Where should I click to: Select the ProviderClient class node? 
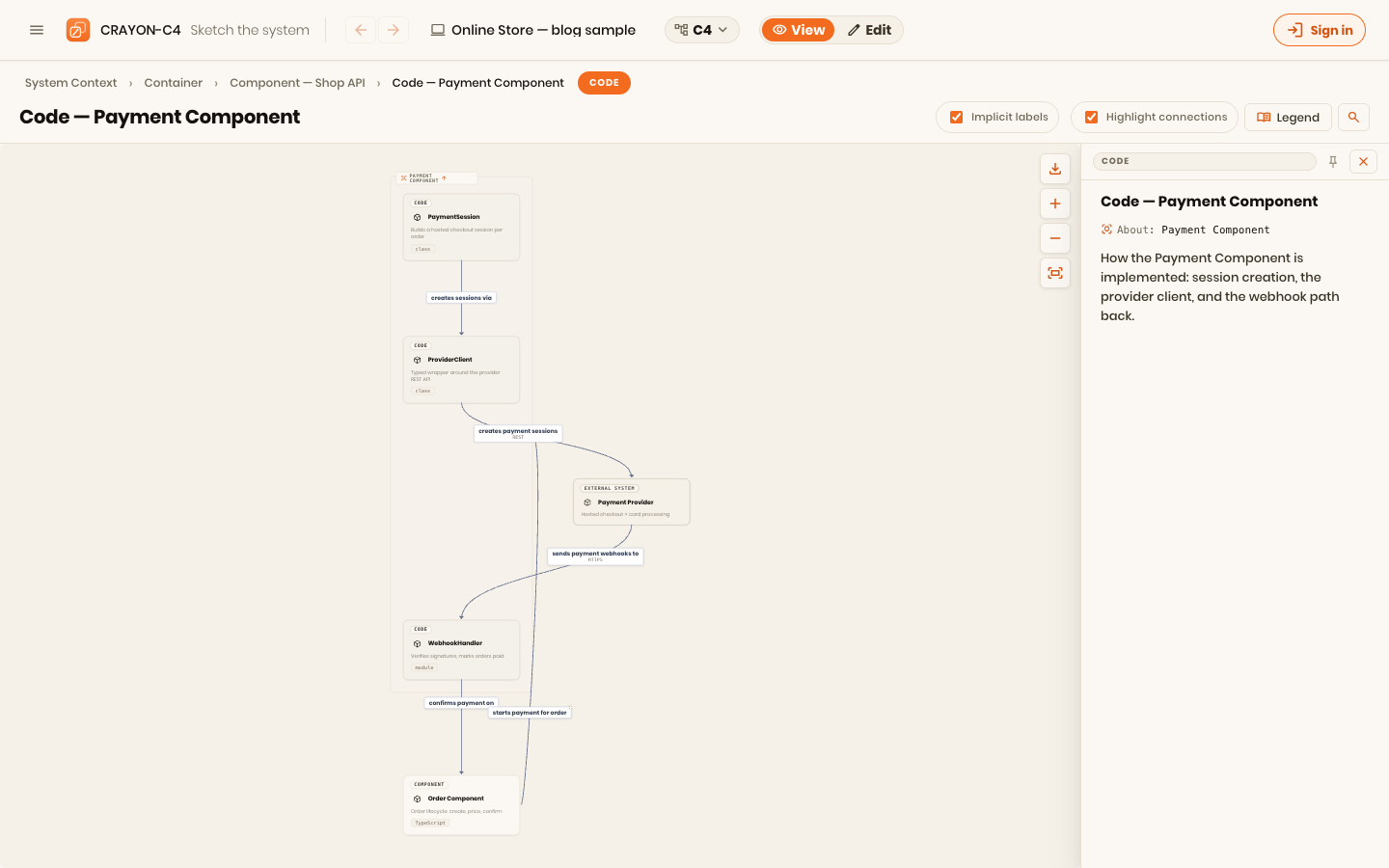[x=461, y=369]
